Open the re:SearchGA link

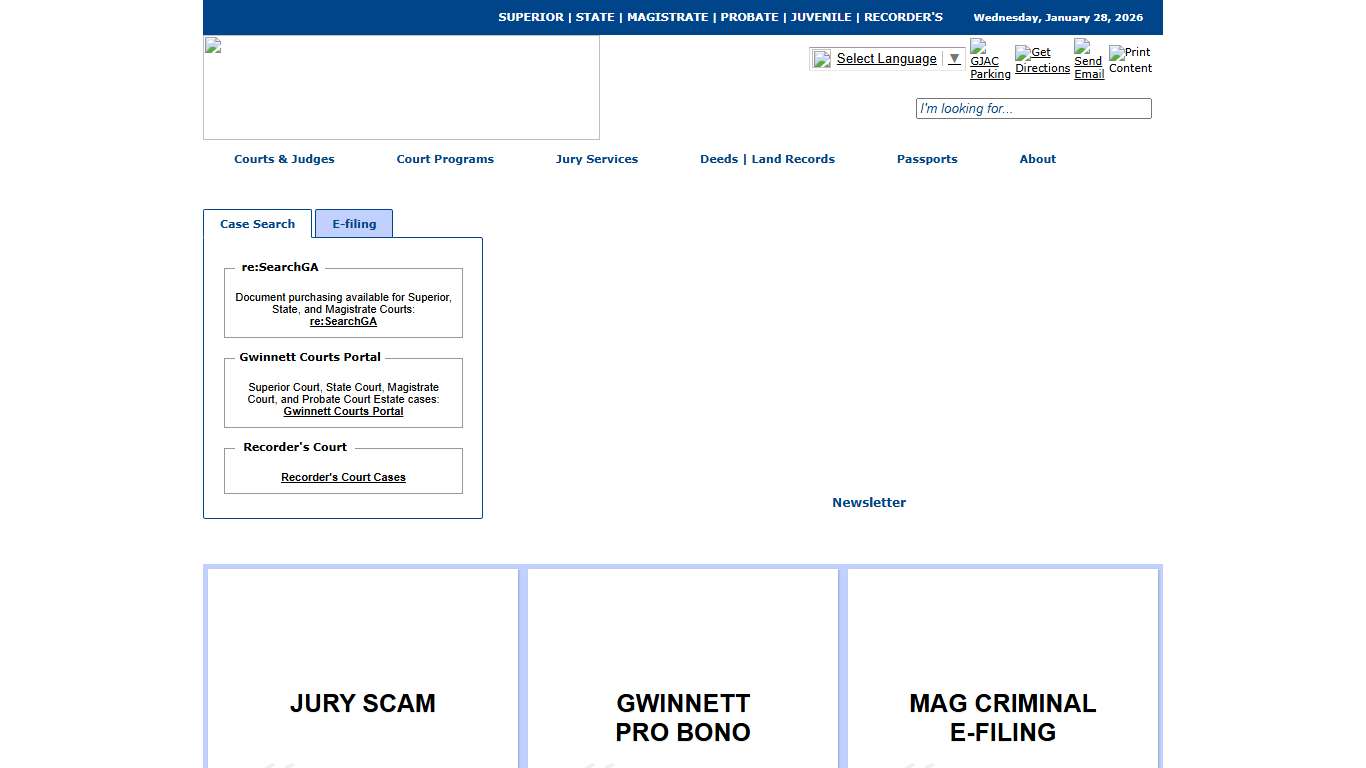coord(343,321)
